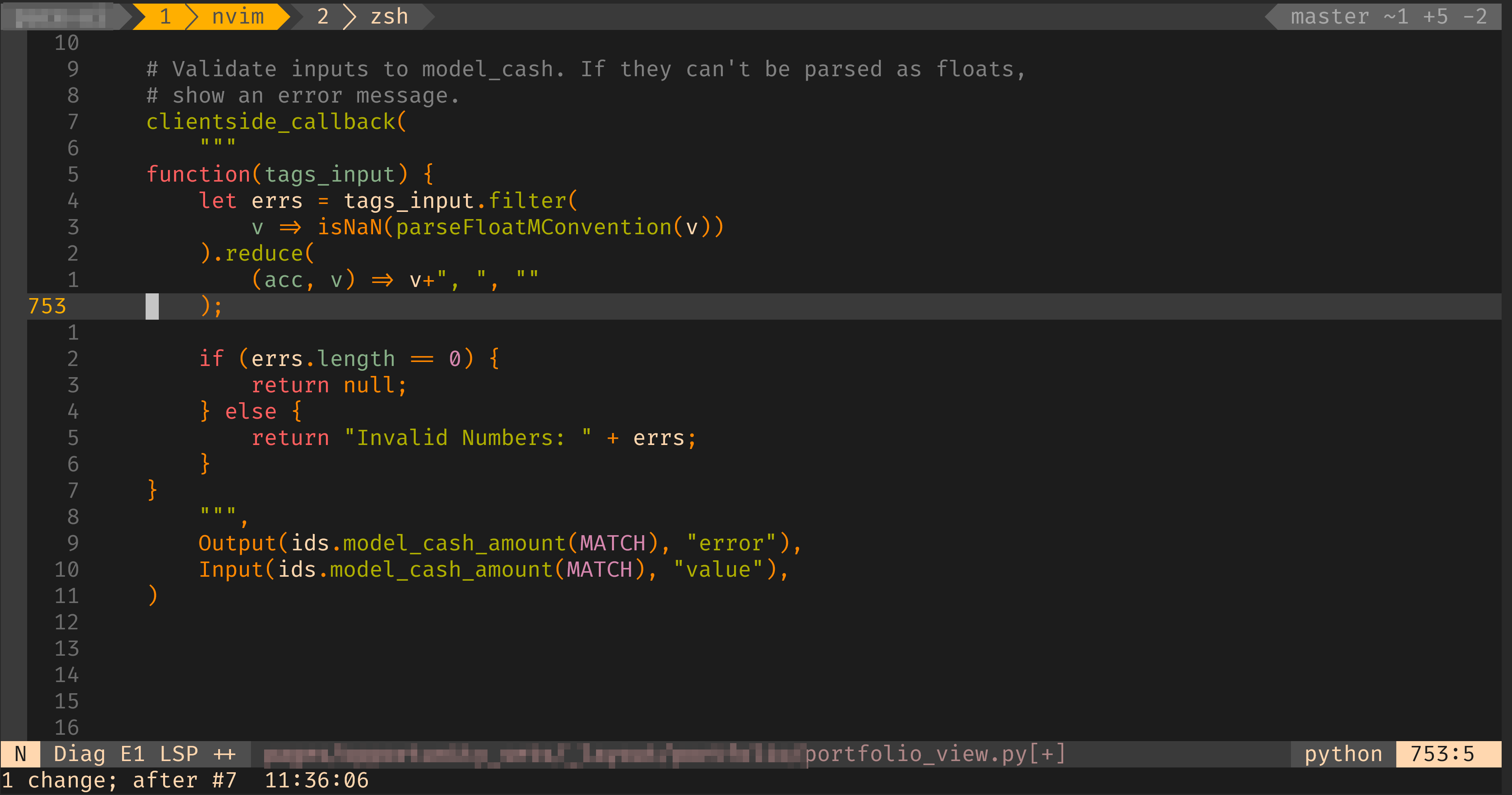Switch to tmux window 1 nvim

click(211, 16)
